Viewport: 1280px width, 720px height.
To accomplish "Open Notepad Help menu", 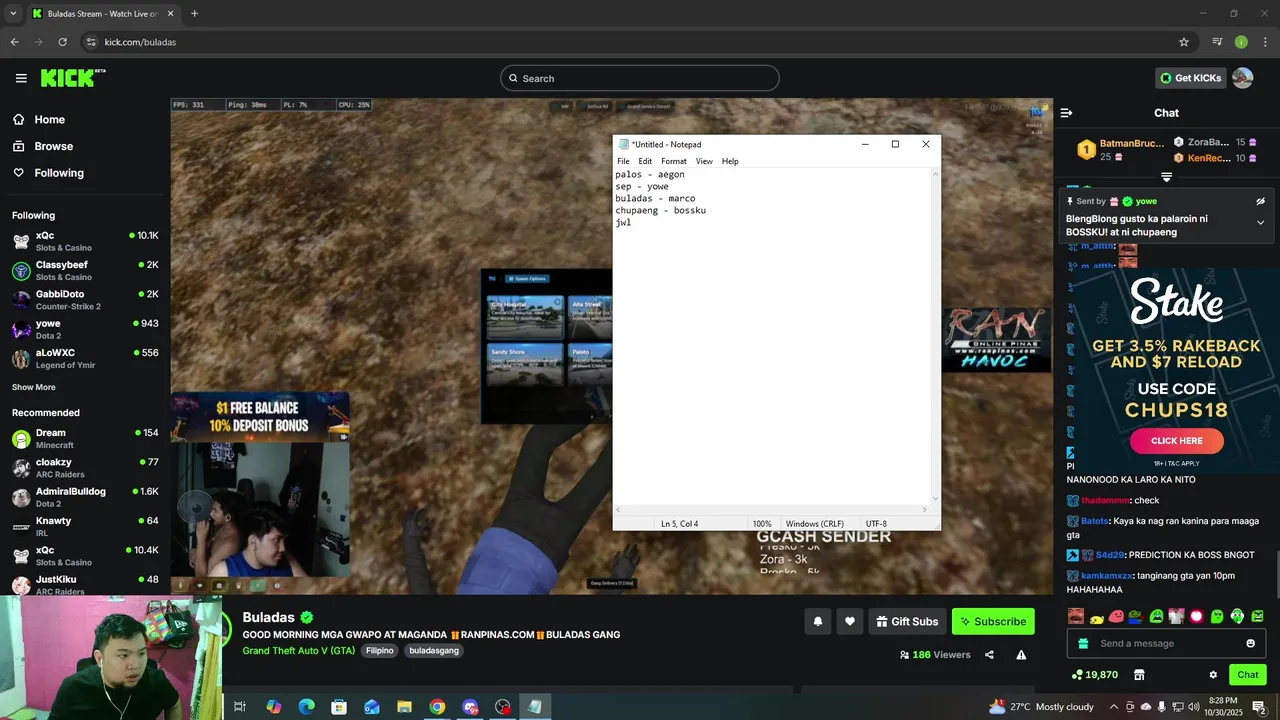I will tap(730, 161).
